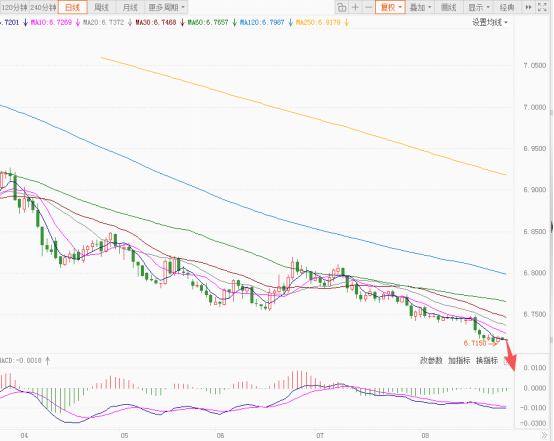The width and height of the screenshot is (554, 441).
Task: Switch to 120分钟 period
Action: (x=14, y=7)
